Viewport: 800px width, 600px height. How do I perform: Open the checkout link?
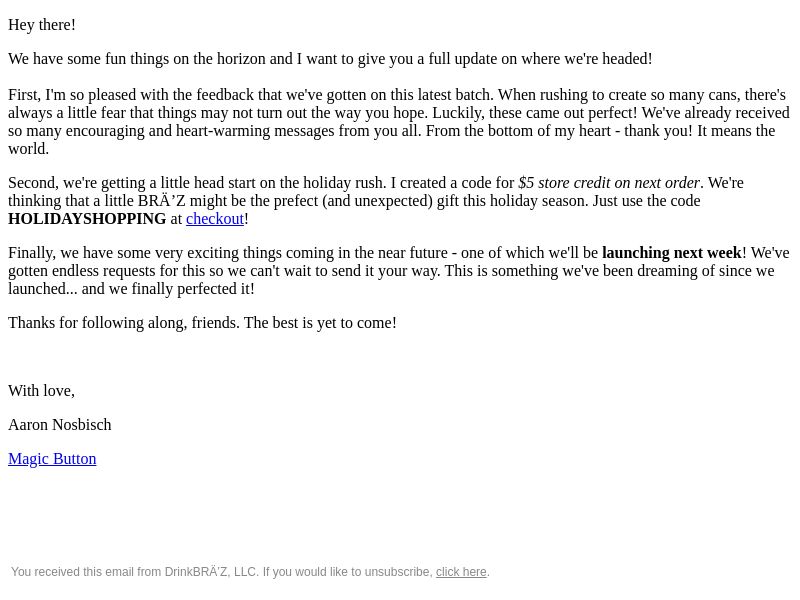[215, 219]
